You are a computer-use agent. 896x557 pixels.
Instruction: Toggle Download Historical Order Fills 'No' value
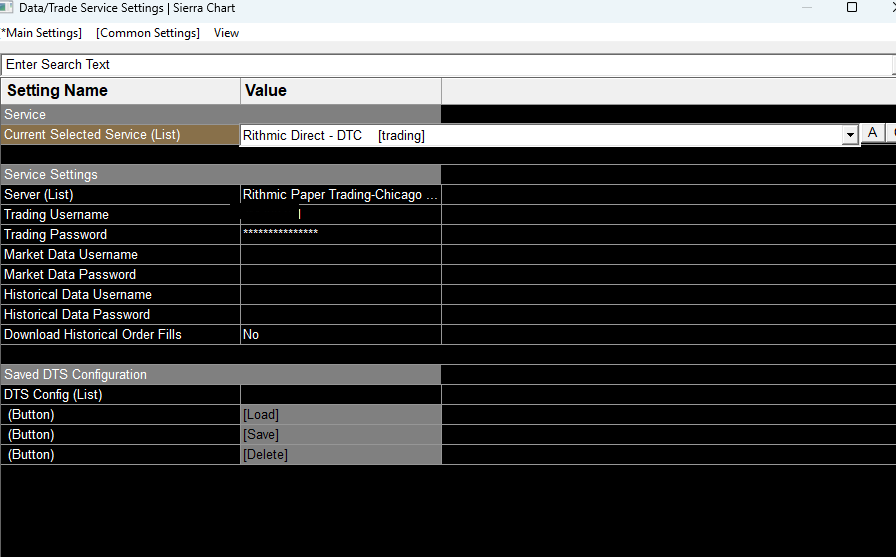pyautogui.click(x=341, y=335)
